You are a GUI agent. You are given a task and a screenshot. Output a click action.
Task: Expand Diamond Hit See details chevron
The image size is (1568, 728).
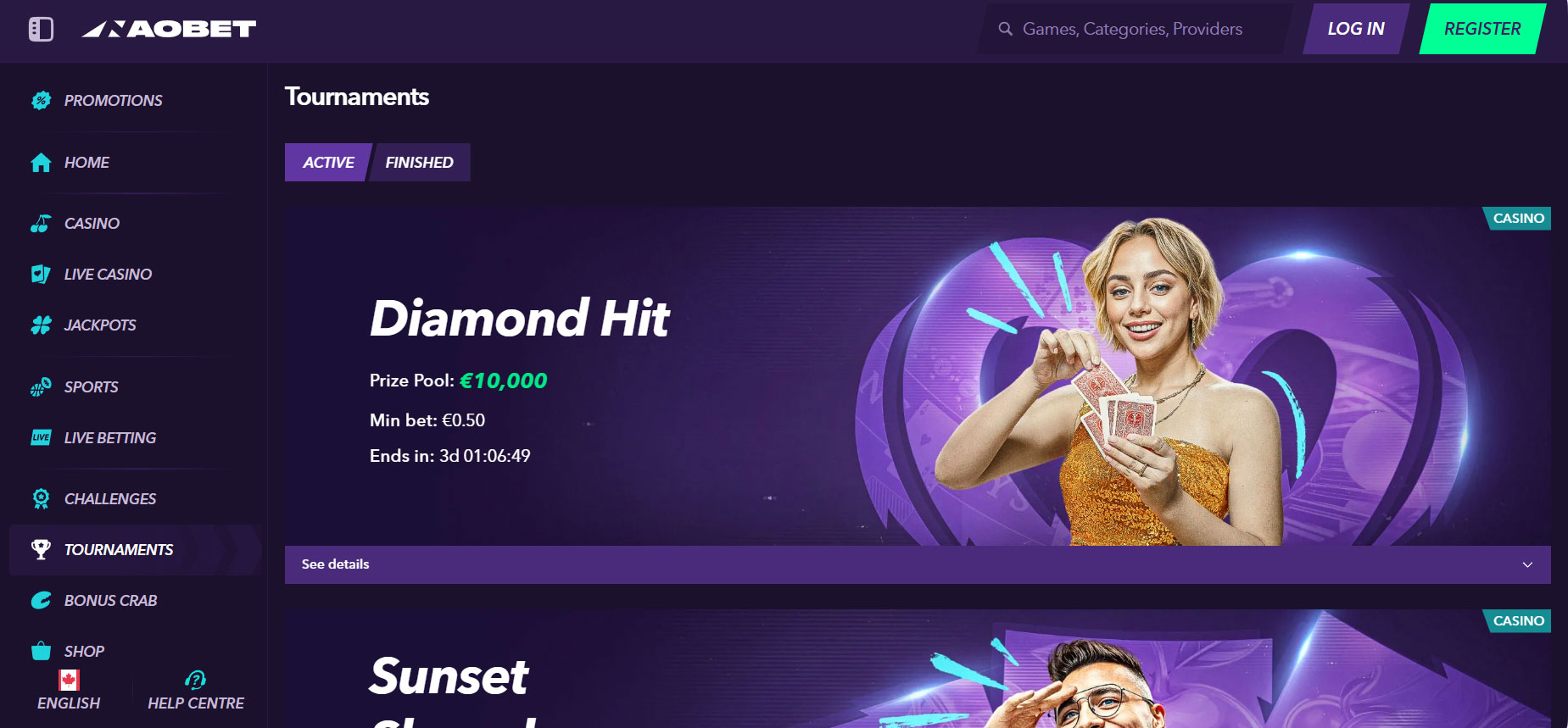1527,564
